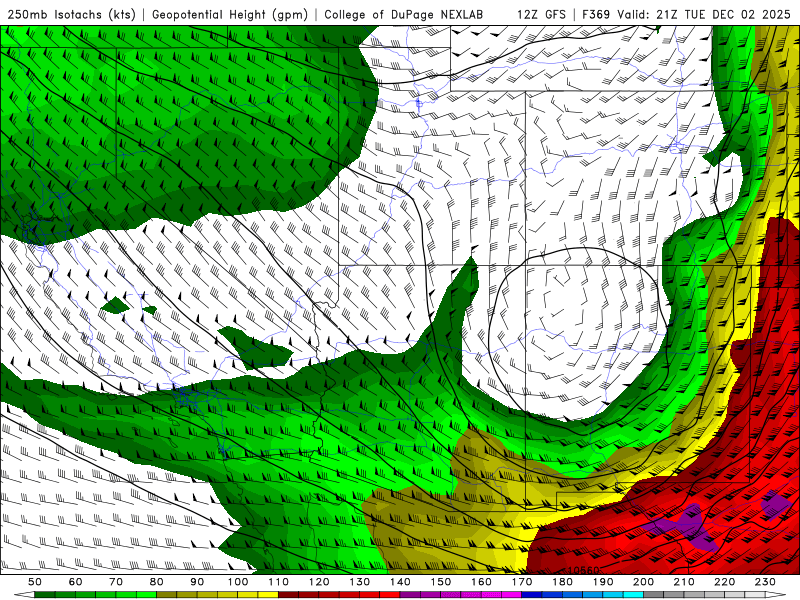The width and height of the screenshot is (800, 600).
Task: Click the '150' color bar label
Action: pyautogui.click(x=441, y=582)
